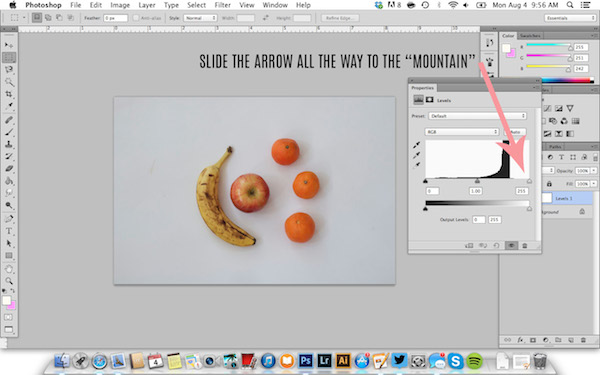The width and height of the screenshot is (600, 375).
Task: Choose New selection mode in options bar
Action: [x=37, y=18]
